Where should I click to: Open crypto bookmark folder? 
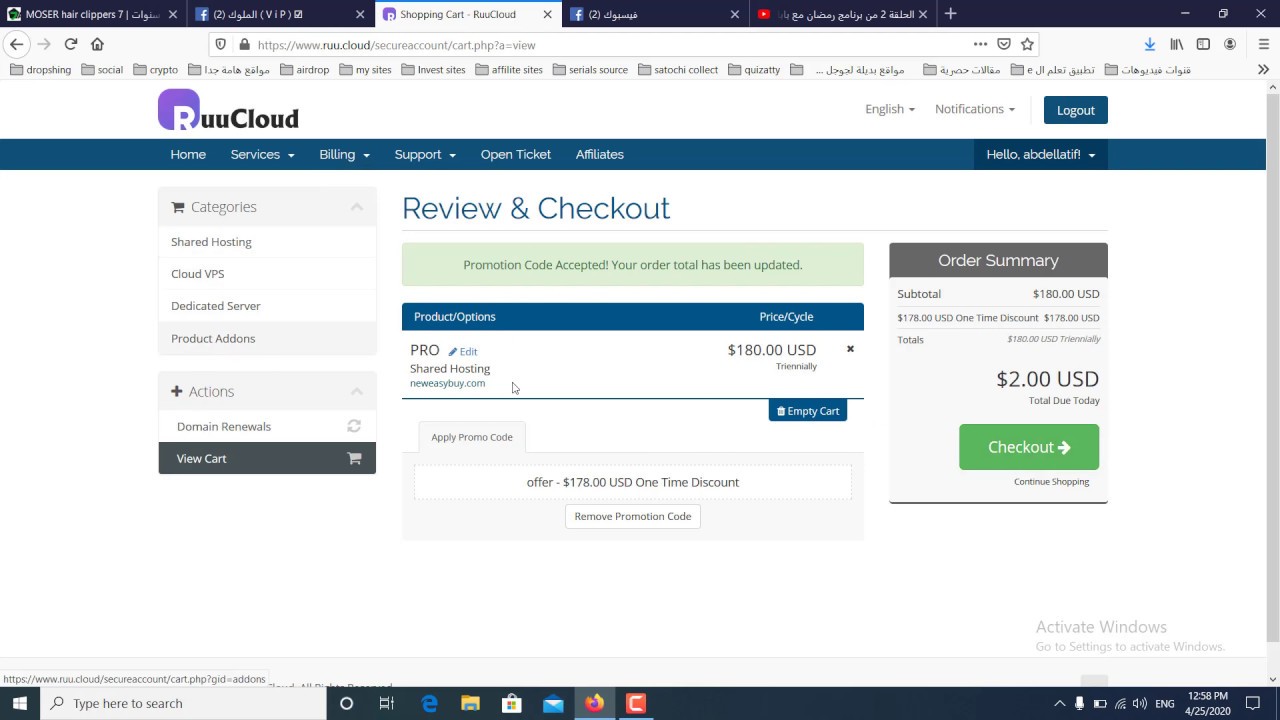tap(154, 70)
